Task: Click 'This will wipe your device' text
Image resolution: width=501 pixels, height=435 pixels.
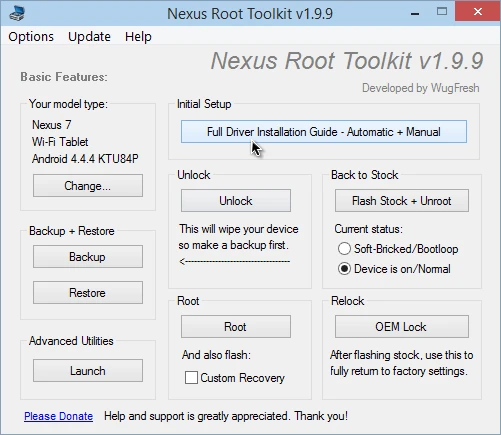Action: point(239,229)
